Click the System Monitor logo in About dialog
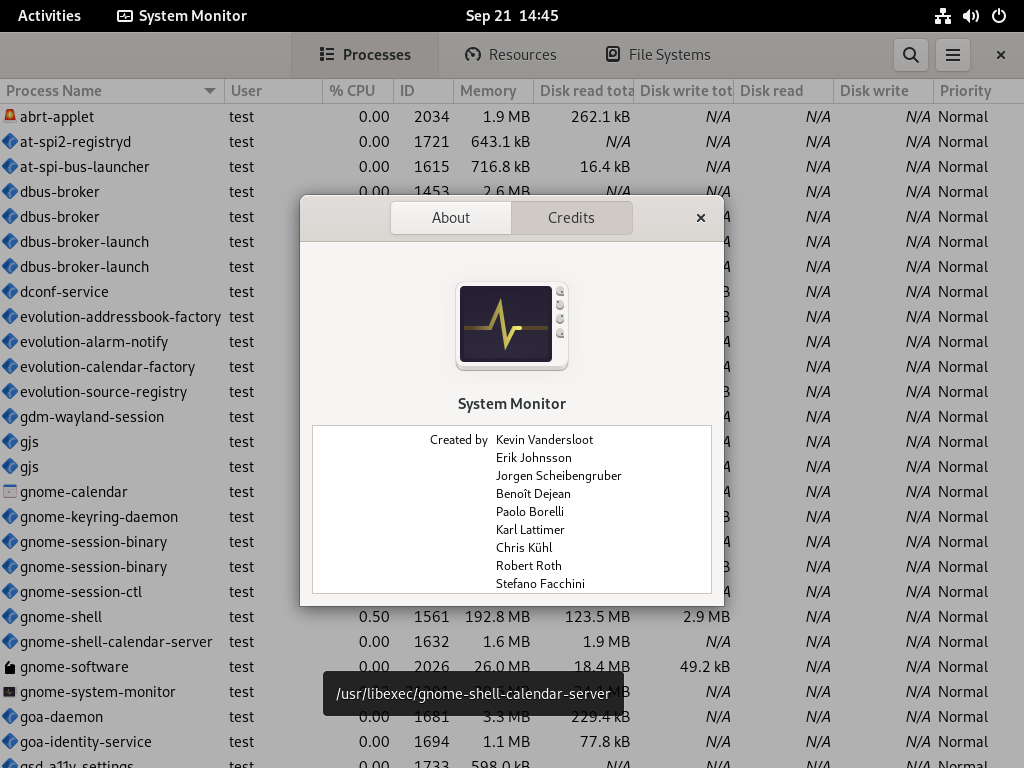This screenshot has width=1024, height=768. pos(512,326)
